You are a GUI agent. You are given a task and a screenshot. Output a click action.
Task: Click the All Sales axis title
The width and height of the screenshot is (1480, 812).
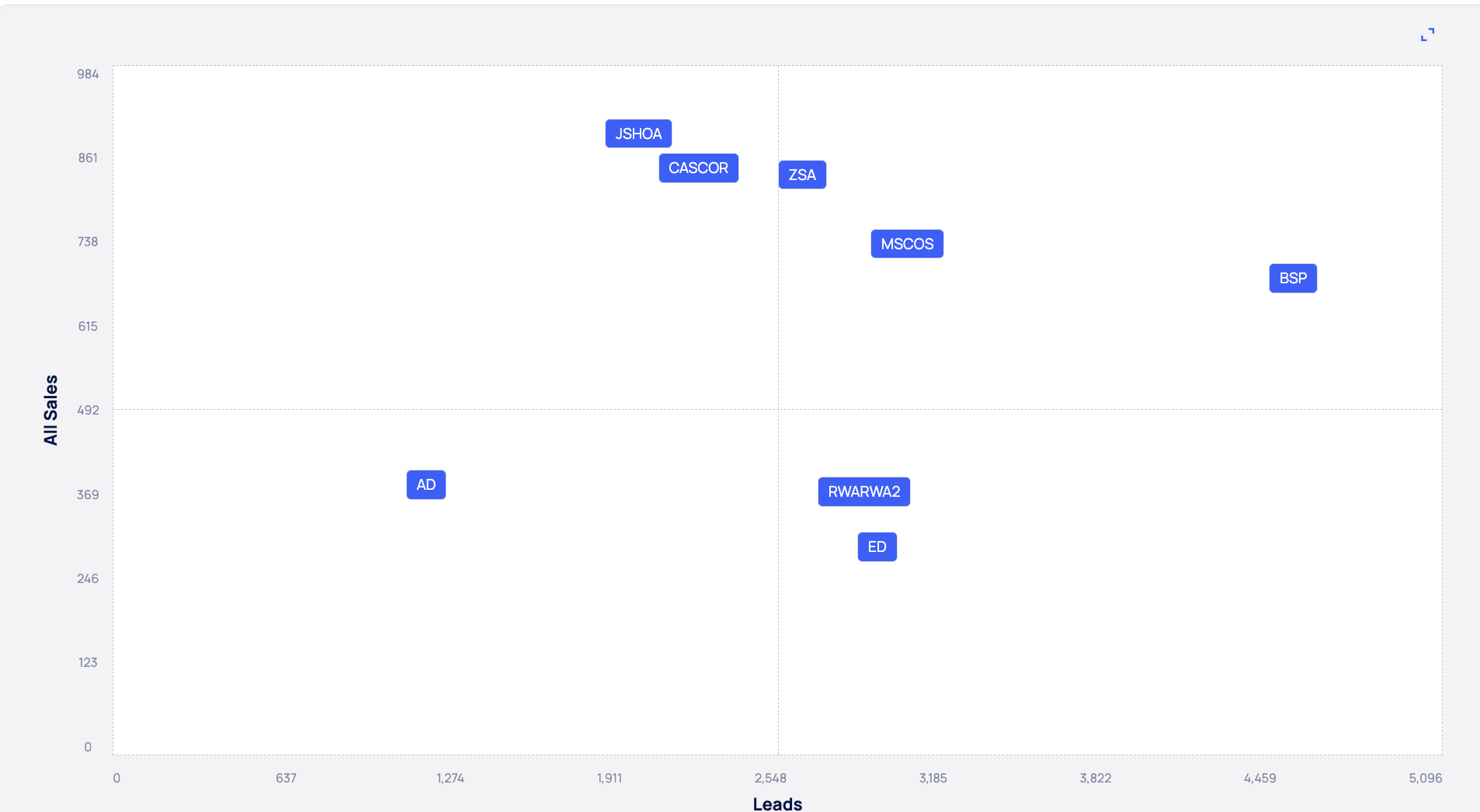(x=50, y=410)
